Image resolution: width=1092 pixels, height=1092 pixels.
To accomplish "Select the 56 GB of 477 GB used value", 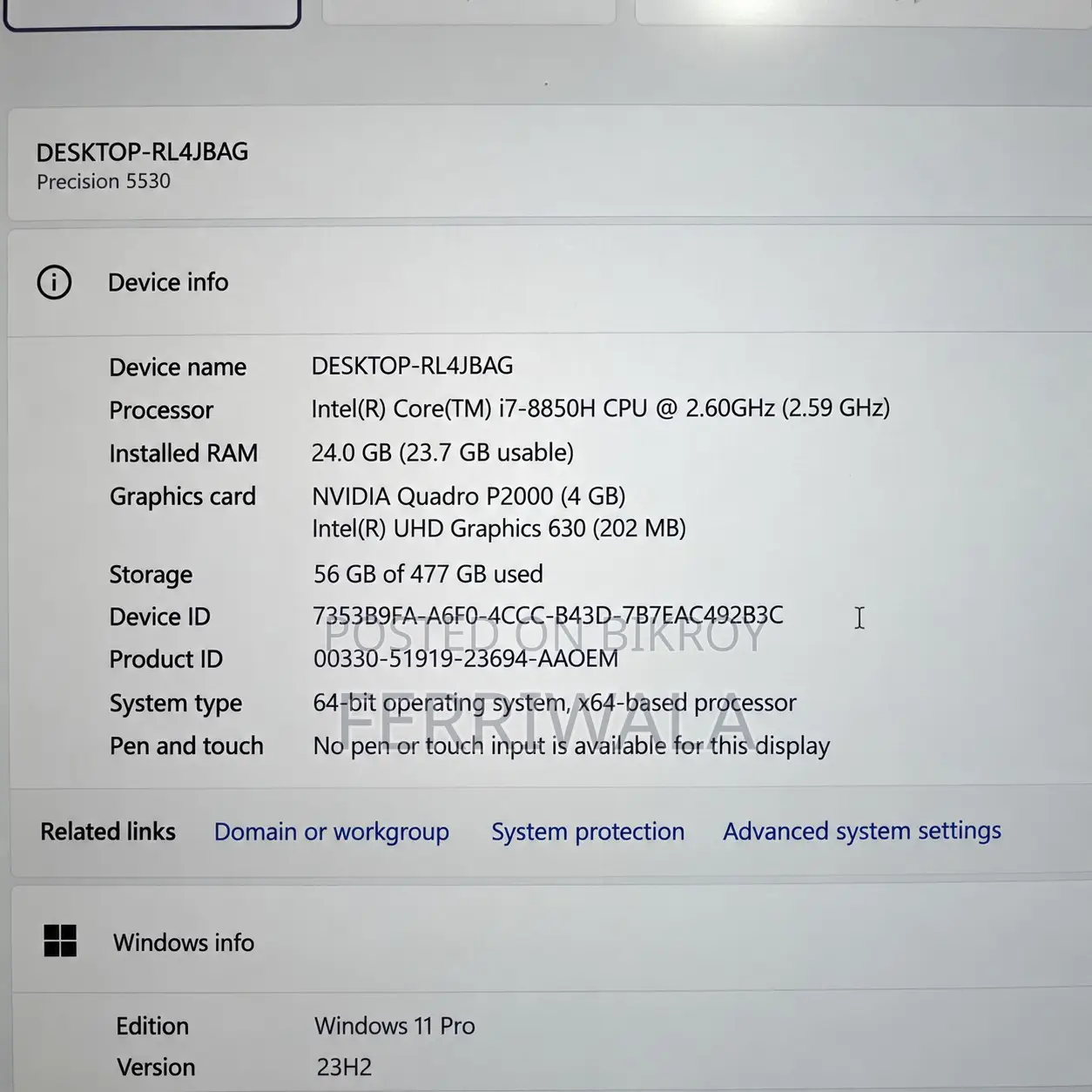I will (x=428, y=574).
